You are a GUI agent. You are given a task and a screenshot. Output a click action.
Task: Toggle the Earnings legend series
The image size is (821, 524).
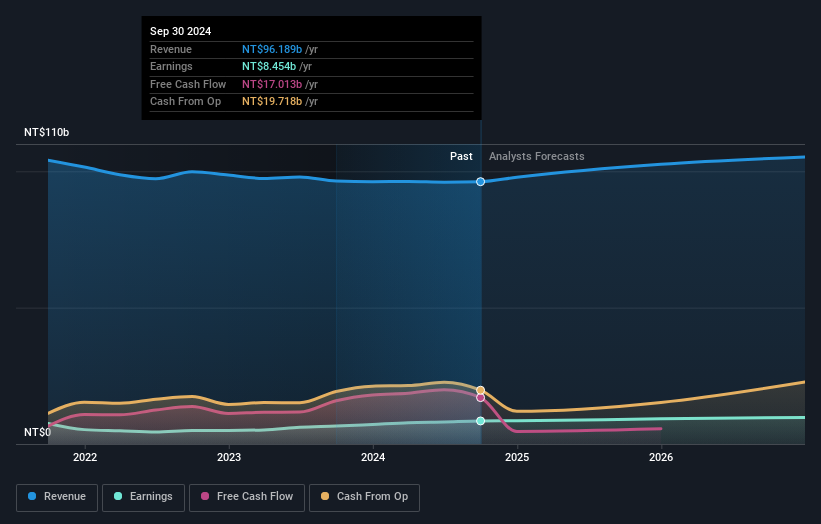(x=143, y=497)
